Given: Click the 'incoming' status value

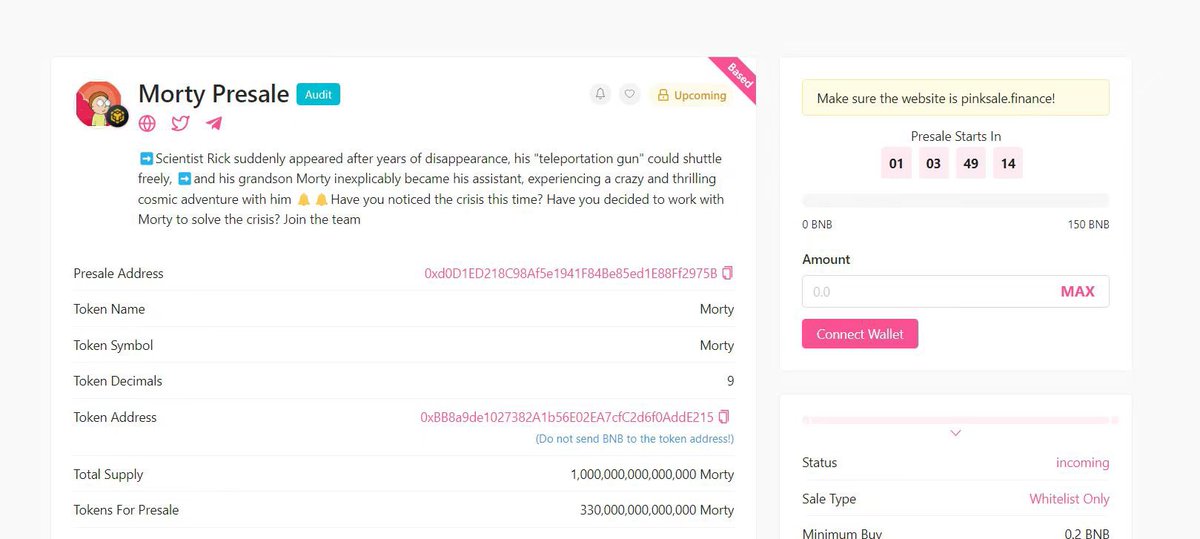Looking at the screenshot, I should (x=1082, y=462).
